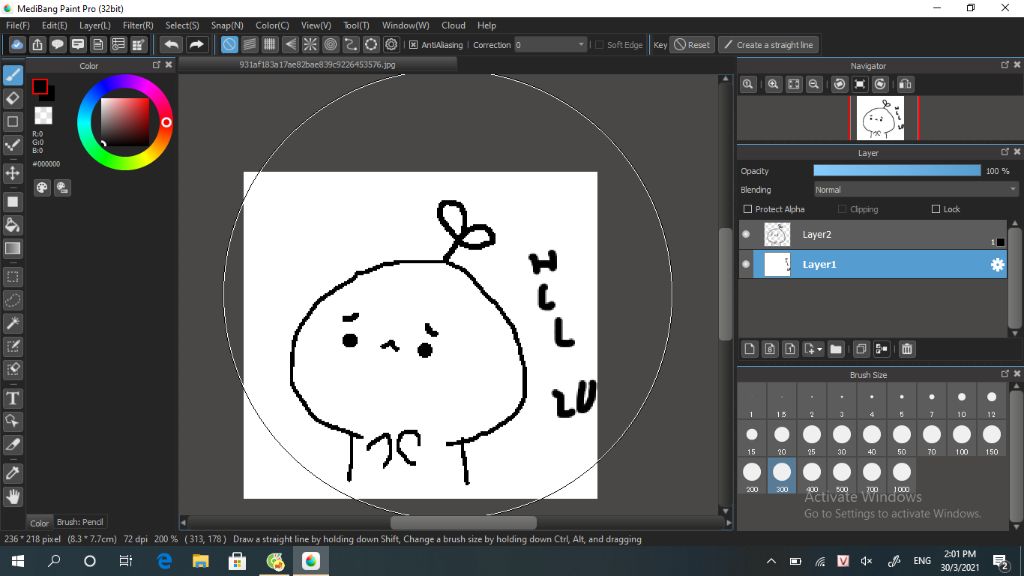Switch to the Brush: Pencil tab

pyautogui.click(x=80, y=522)
